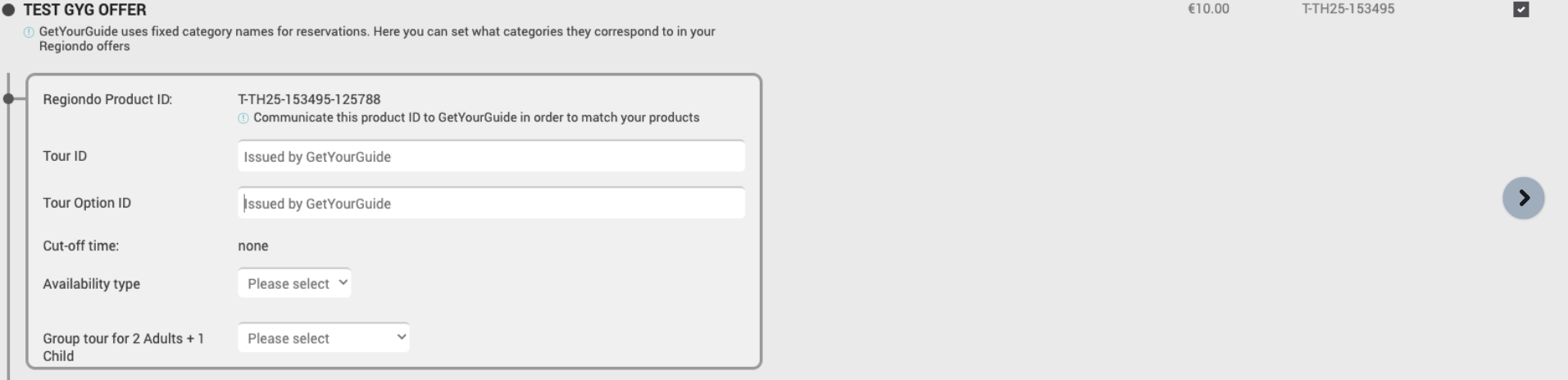Screen dimensions: 1568x380
Task: Click info icon before GetYourGuide category description
Action: [29, 32]
